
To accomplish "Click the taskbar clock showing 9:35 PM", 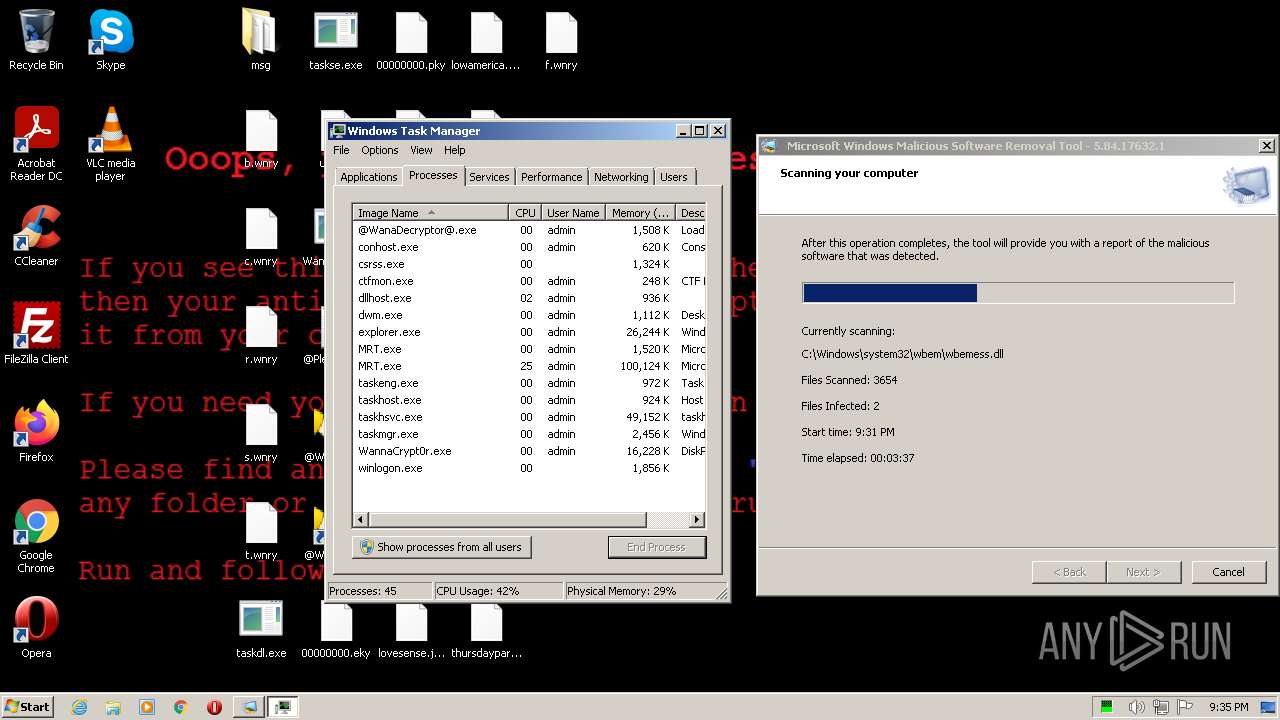I will 1228,707.
